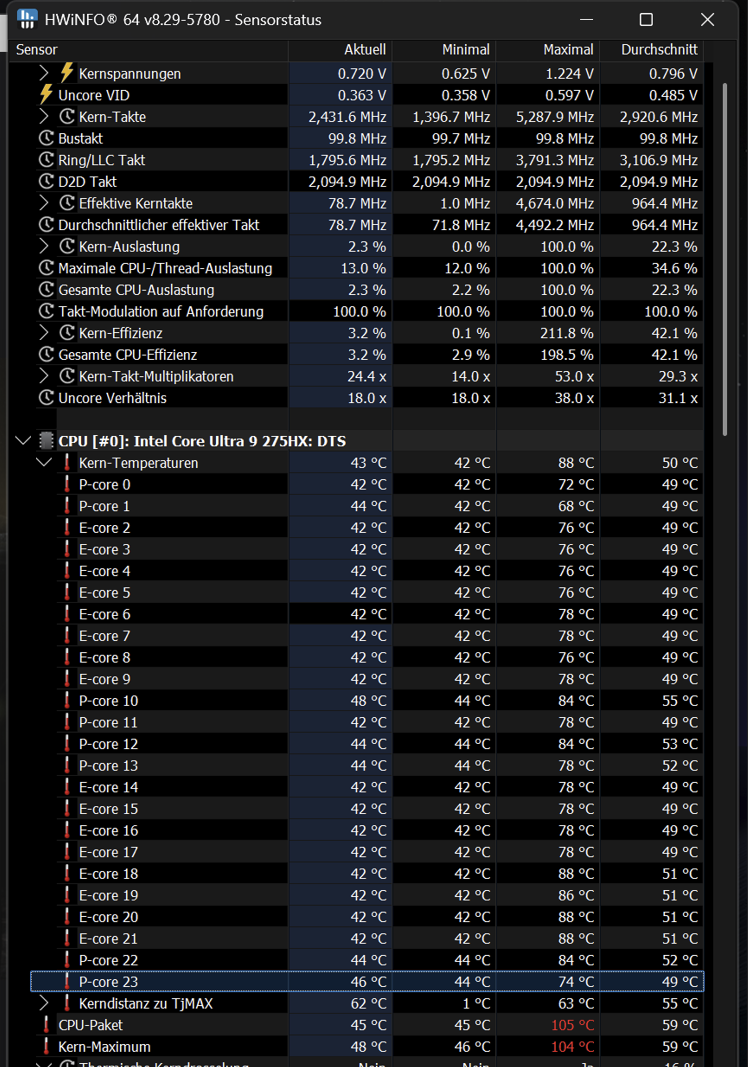Select the E-core 6 row
This screenshot has width=748, height=1067.
coord(368,614)
